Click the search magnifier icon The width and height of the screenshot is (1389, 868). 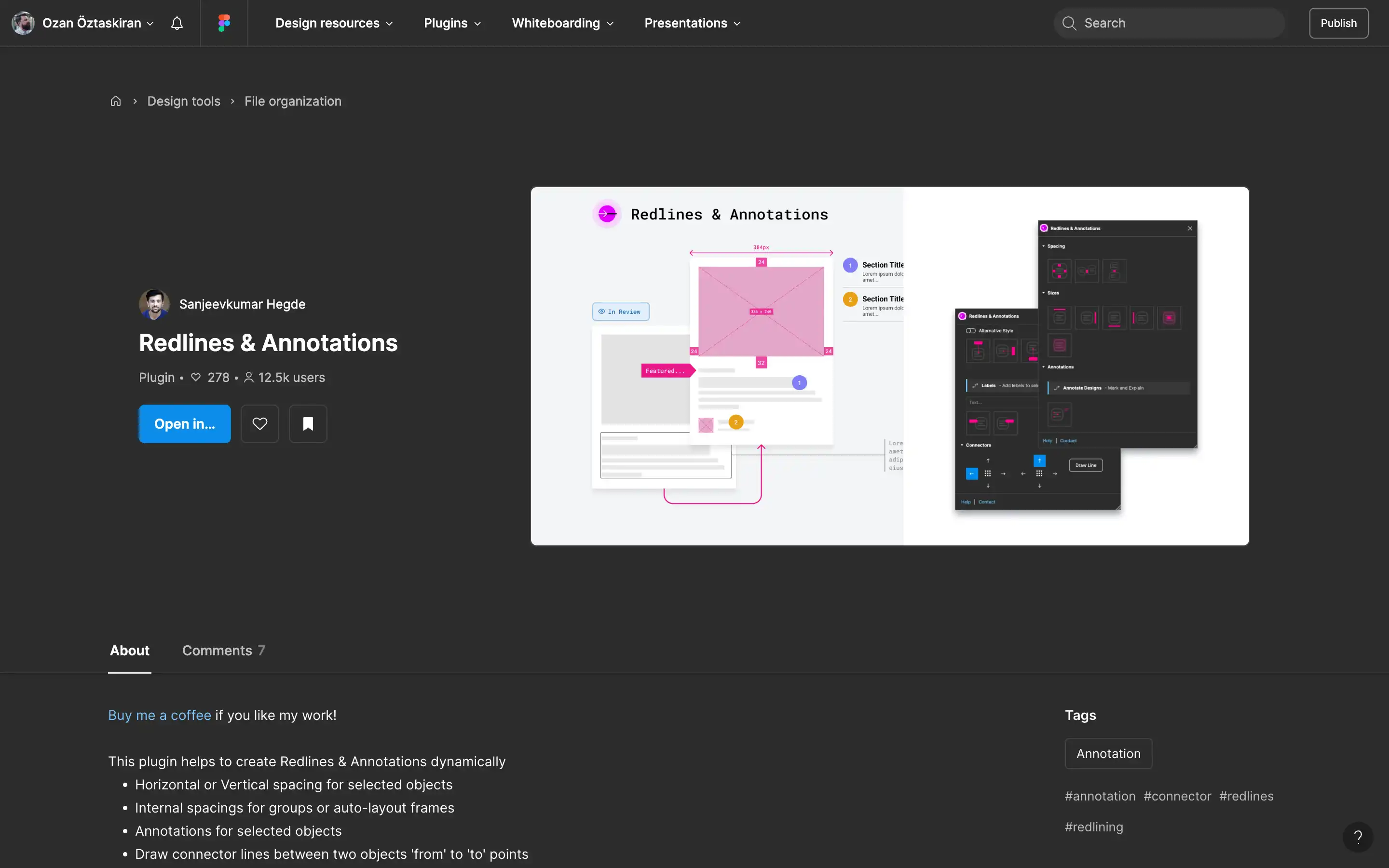[1069, 23]
